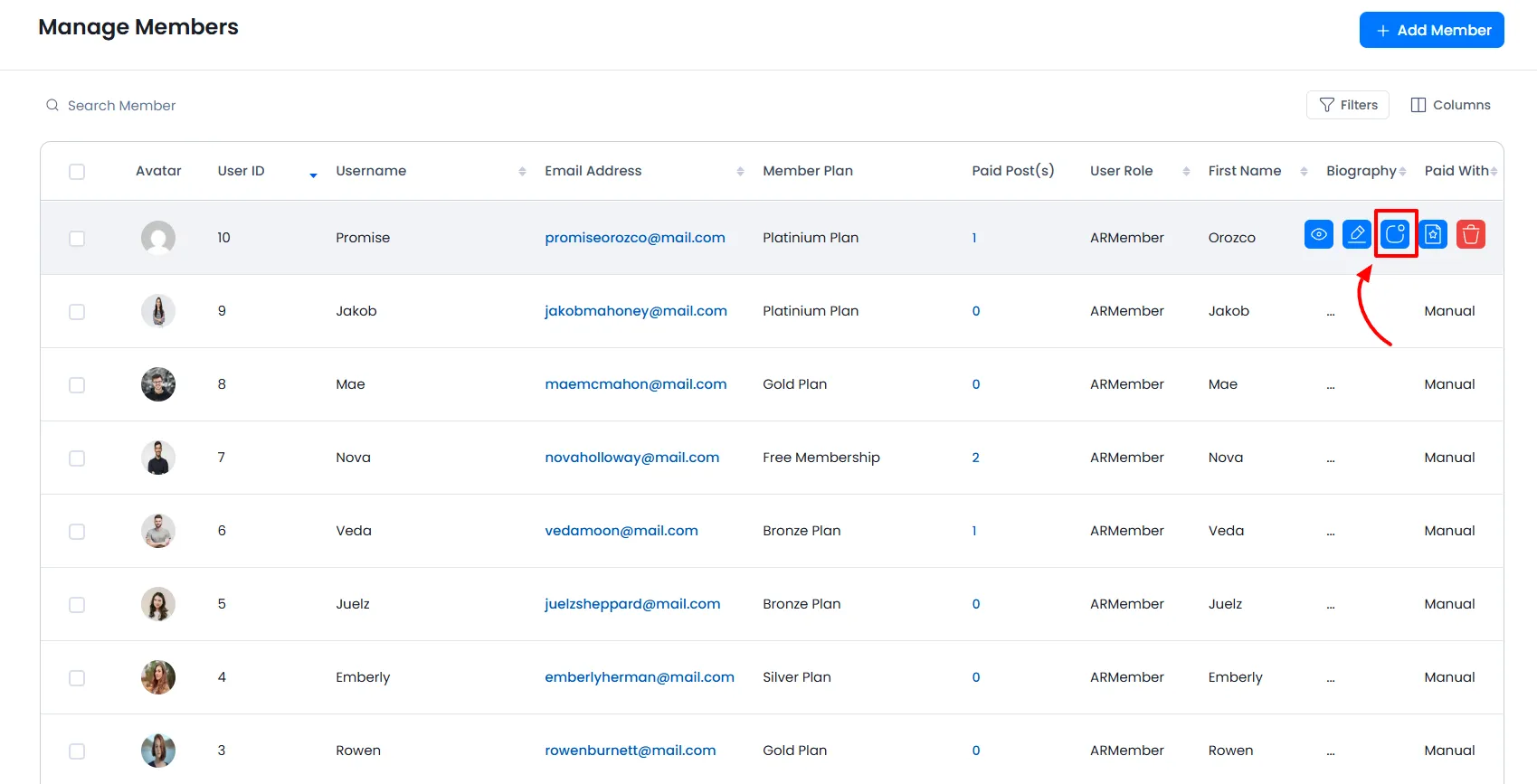Click the First Name column header
Screen dimensions: 1537x784
1244,171
